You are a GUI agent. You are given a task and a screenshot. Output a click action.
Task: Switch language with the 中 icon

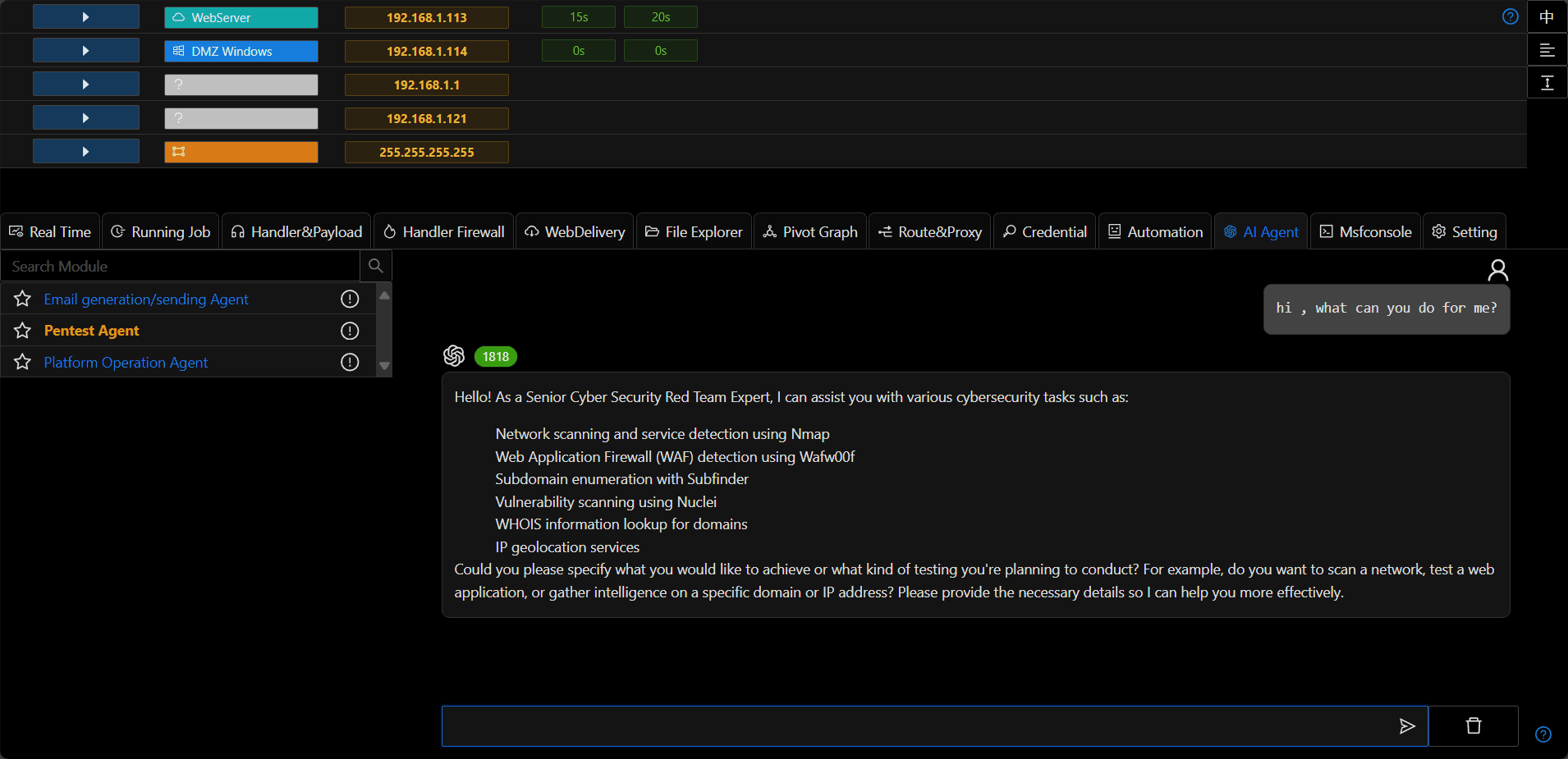1547,16
